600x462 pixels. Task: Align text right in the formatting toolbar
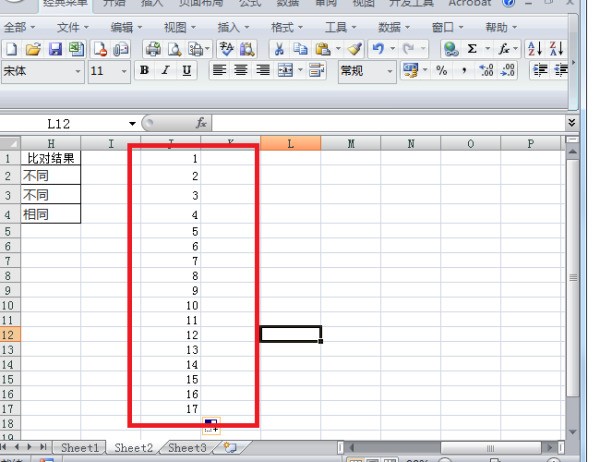click(262, 70)
